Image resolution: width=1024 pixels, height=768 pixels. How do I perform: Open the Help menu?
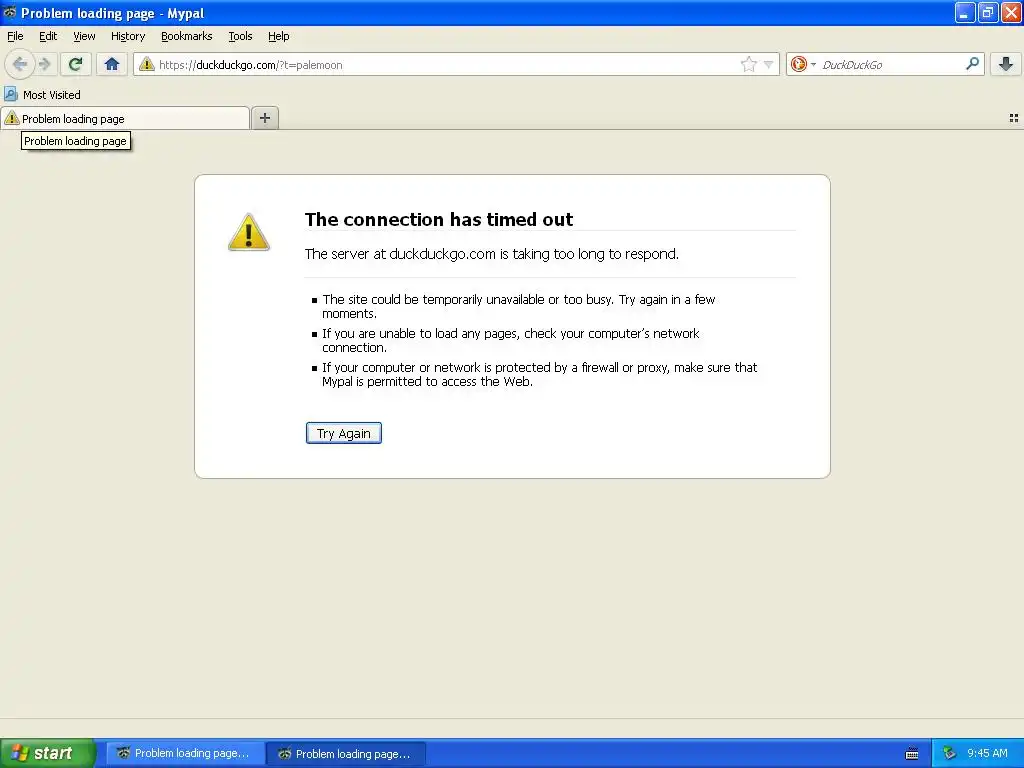pos(279,36)
